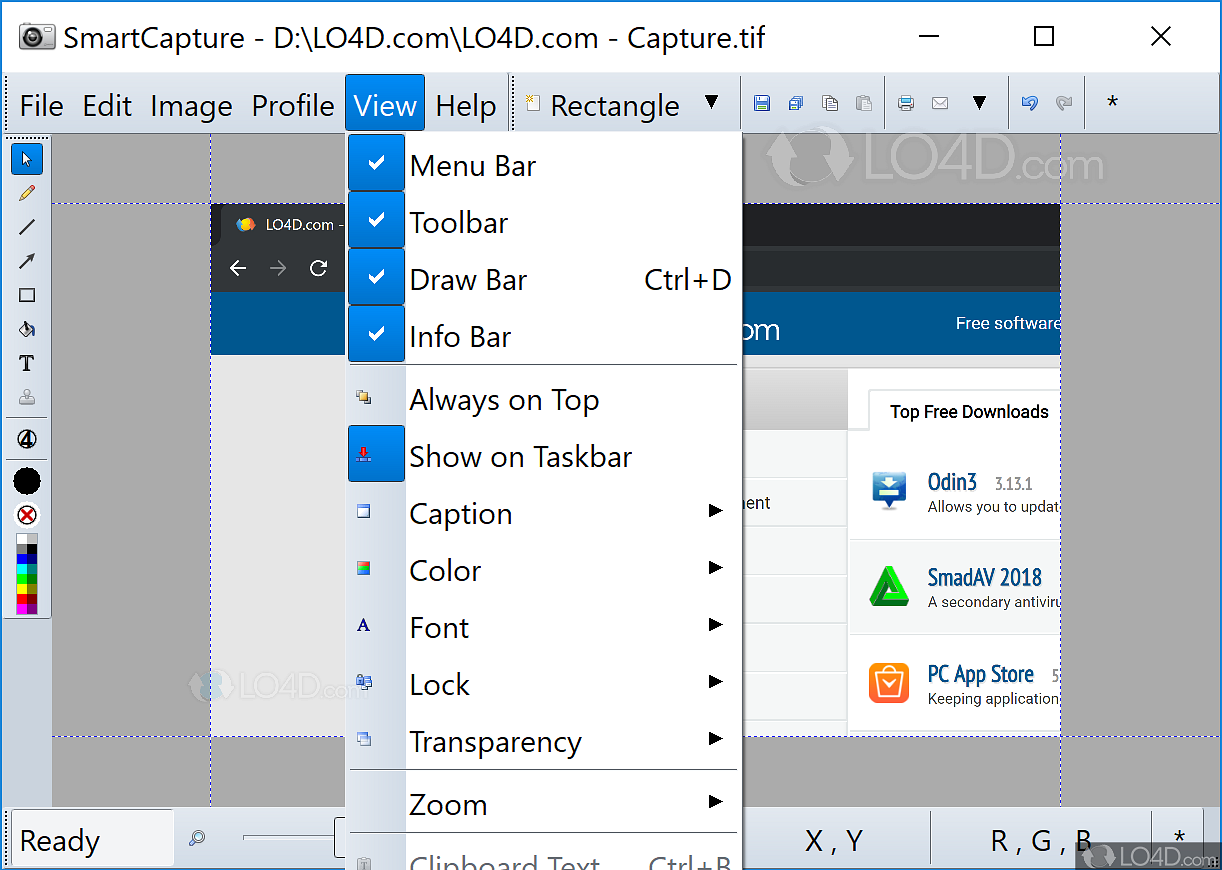Open the Rectangle capture mode dropdown
Image resolution: width=1222 pixels, height=870 pixels.
(711, 102)
